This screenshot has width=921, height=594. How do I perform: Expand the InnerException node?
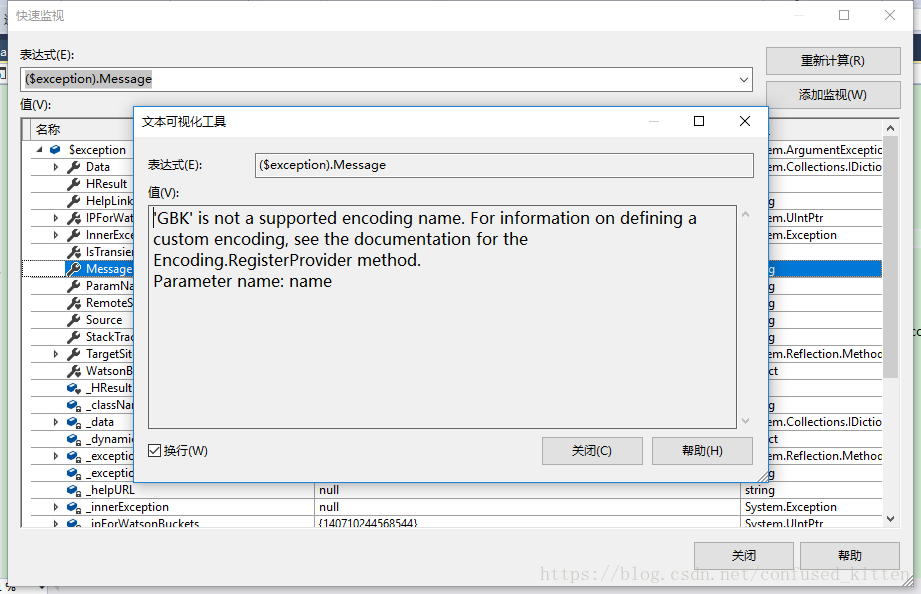click(56, 235)
